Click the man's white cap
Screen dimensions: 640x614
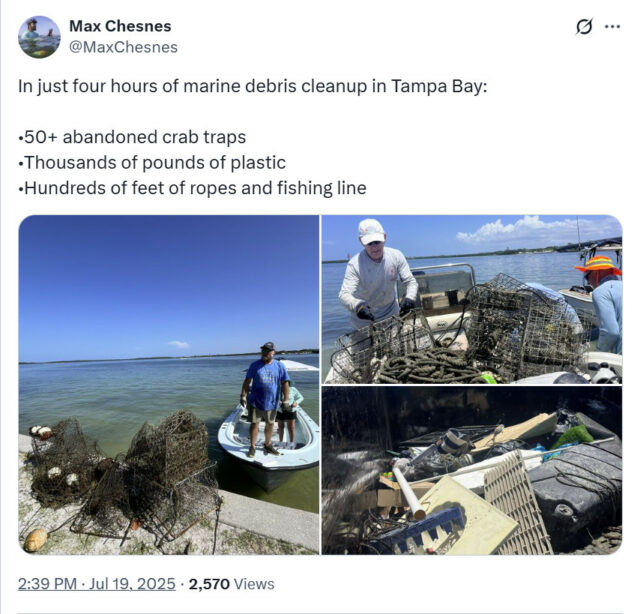click(371, 231)
